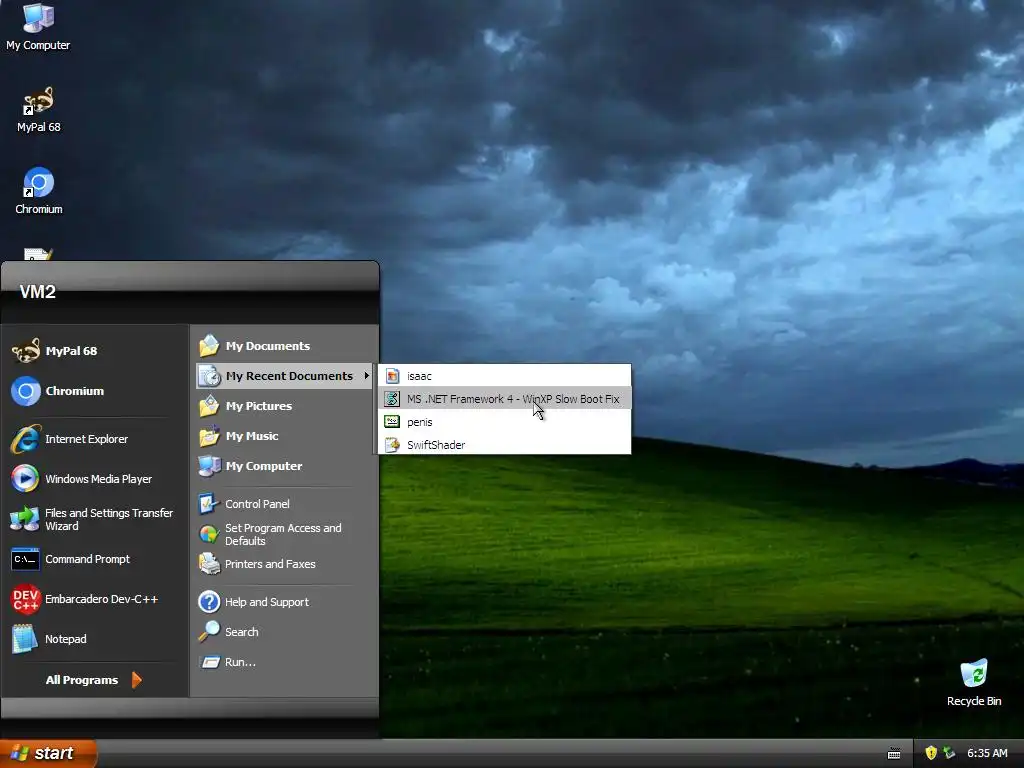Click the My Music folder icon
This screenshot has height=768, width=1024.
click(x=209, y=436)
